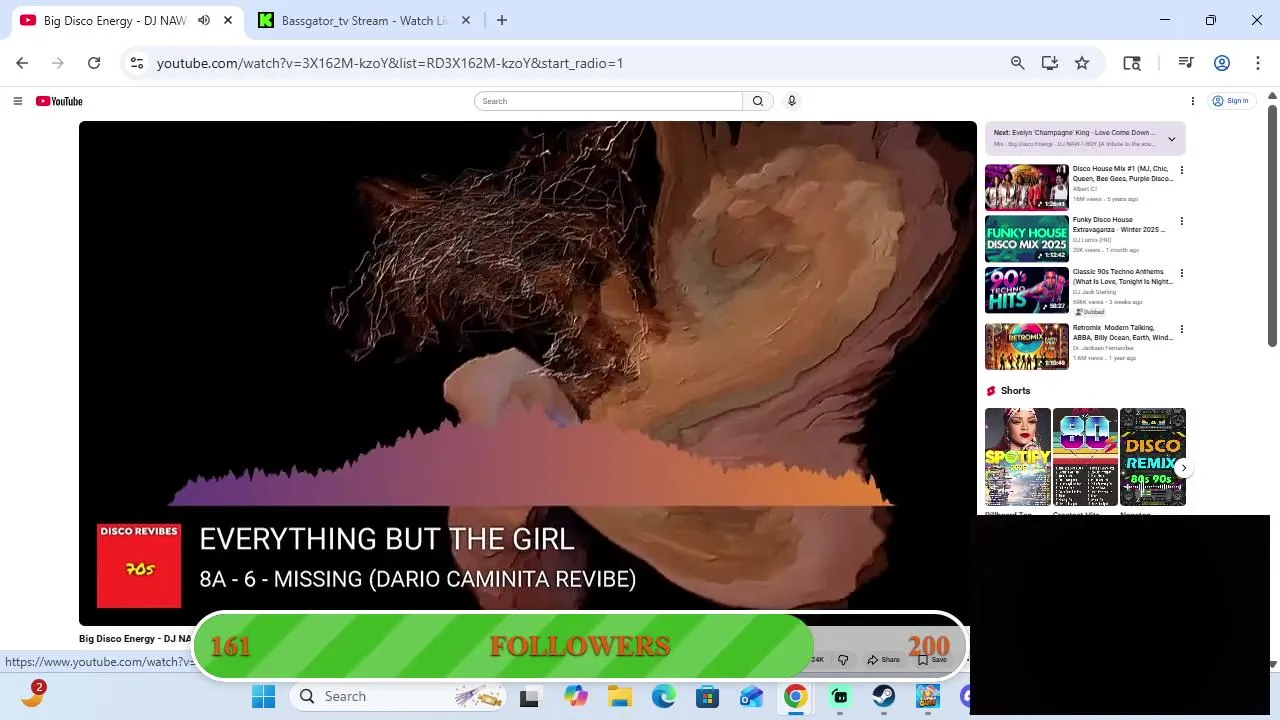
Task: Go back with the browser back arrow
Action: pos(22,63)
